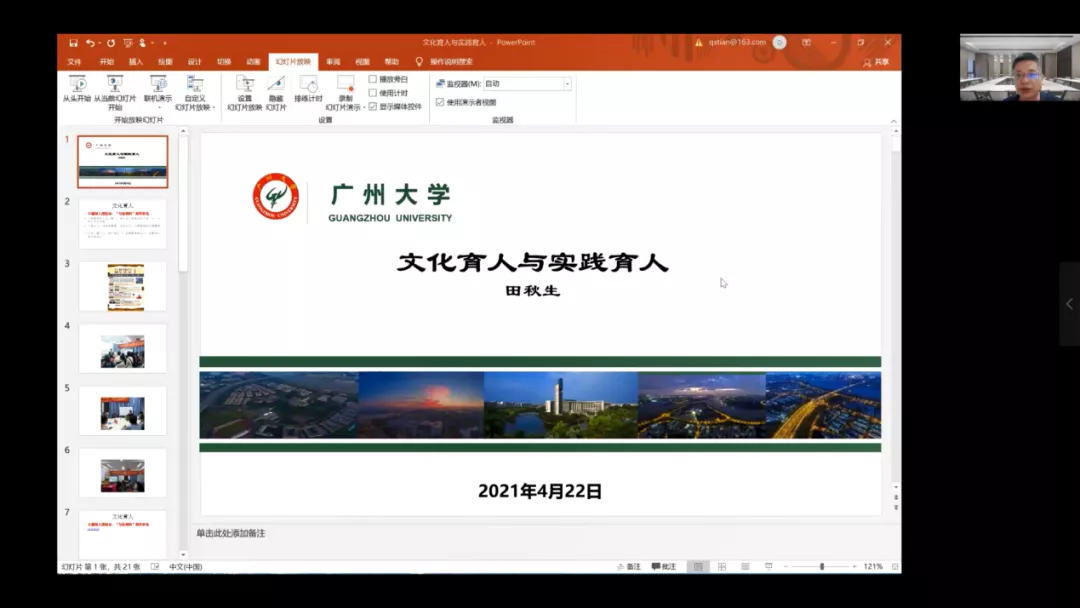Click the zoom slider in the status bar

tap(822, 567)
